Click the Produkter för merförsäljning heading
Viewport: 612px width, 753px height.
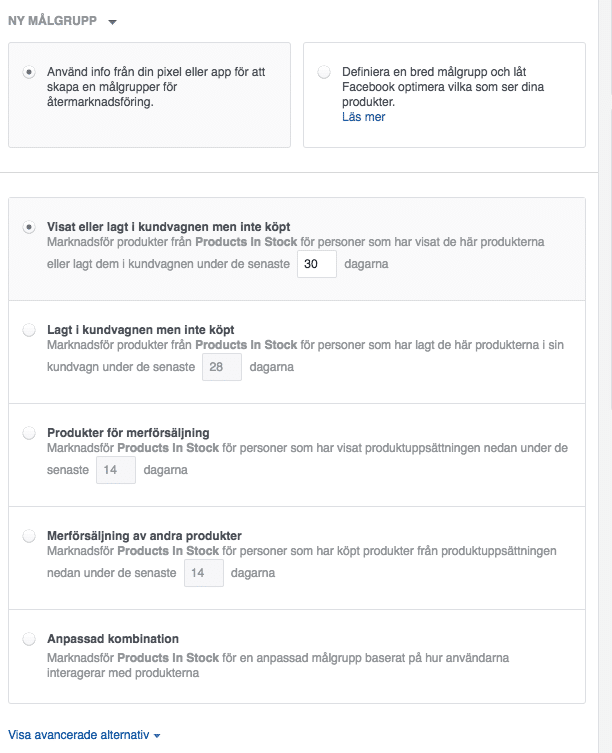pyautogui.click(x=128, y=433)
